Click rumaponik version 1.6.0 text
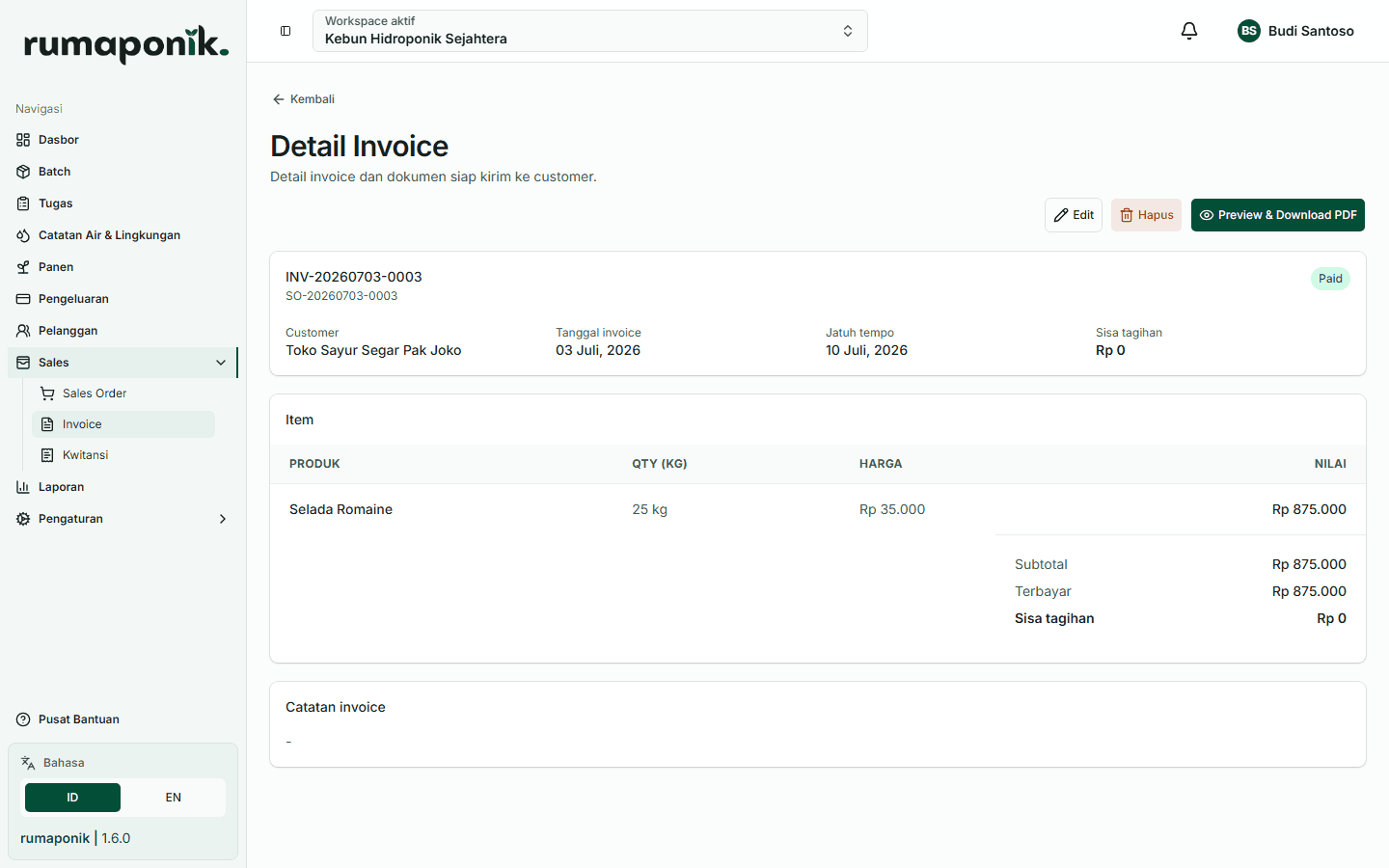 75,838
